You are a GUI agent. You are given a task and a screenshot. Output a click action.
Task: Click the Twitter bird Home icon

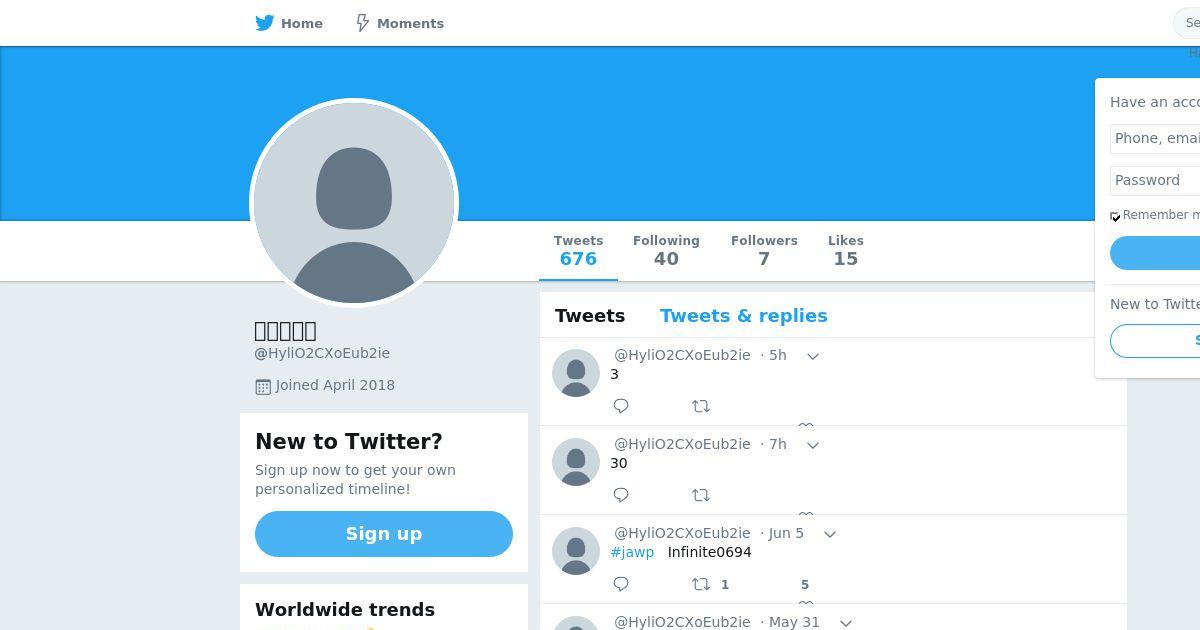coord(265,23)
